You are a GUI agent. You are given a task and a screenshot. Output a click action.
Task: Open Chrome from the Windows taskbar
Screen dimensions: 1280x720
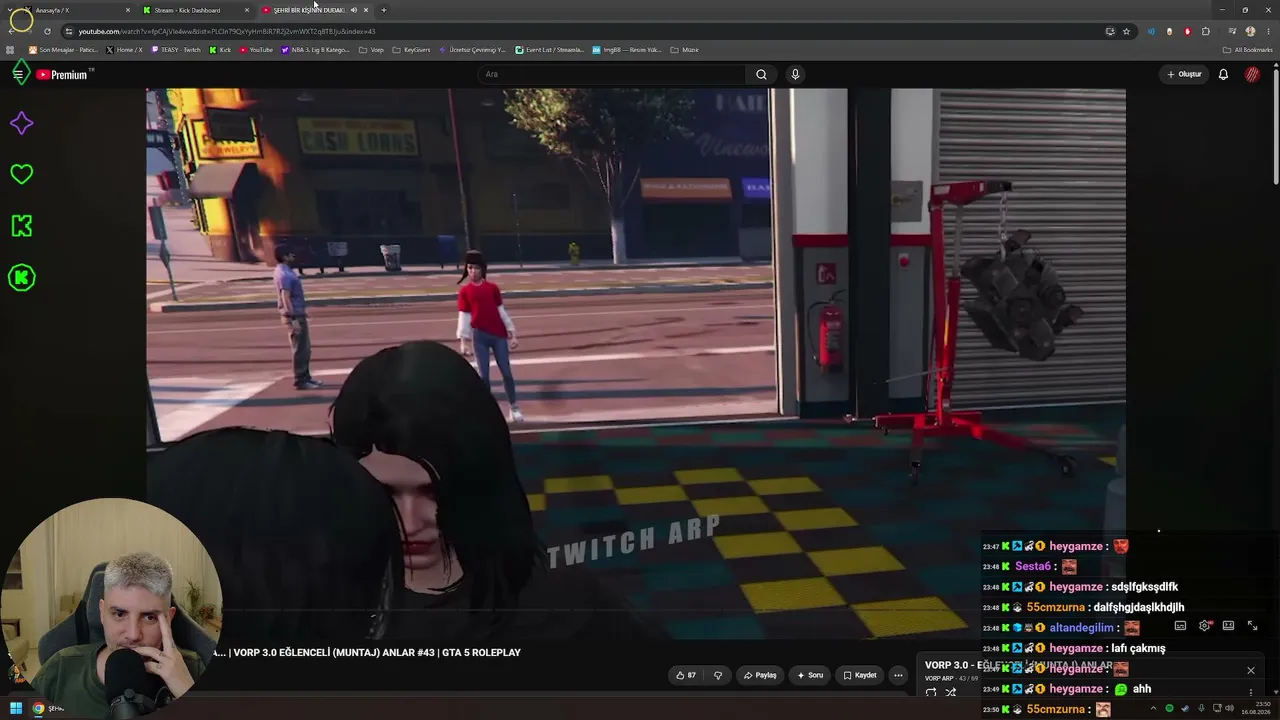pyautogui.click(x=39, y=708)
